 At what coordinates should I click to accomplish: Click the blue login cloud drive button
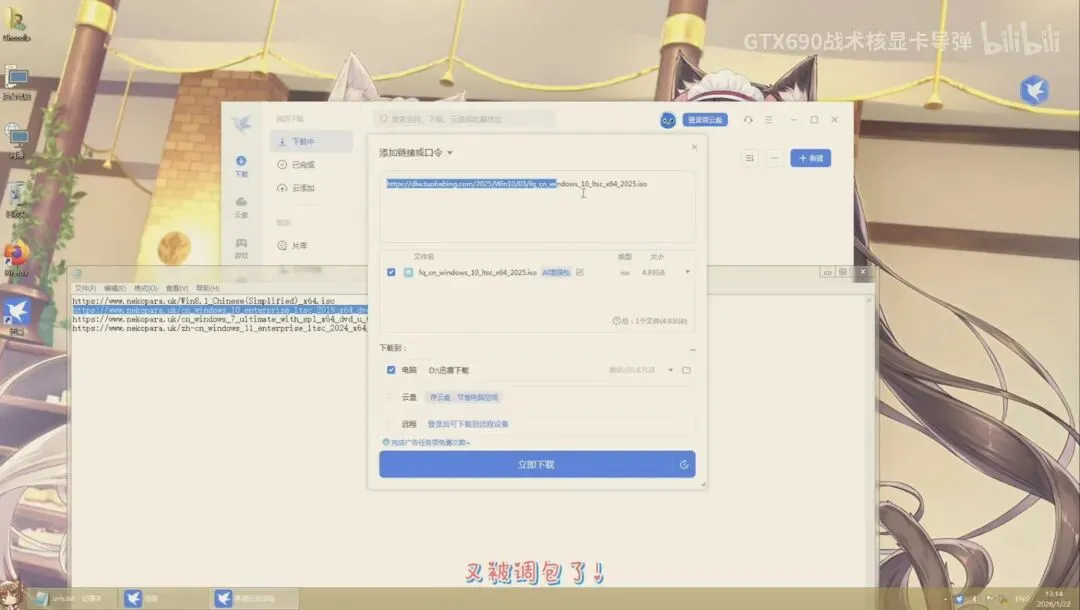point(705,120)
